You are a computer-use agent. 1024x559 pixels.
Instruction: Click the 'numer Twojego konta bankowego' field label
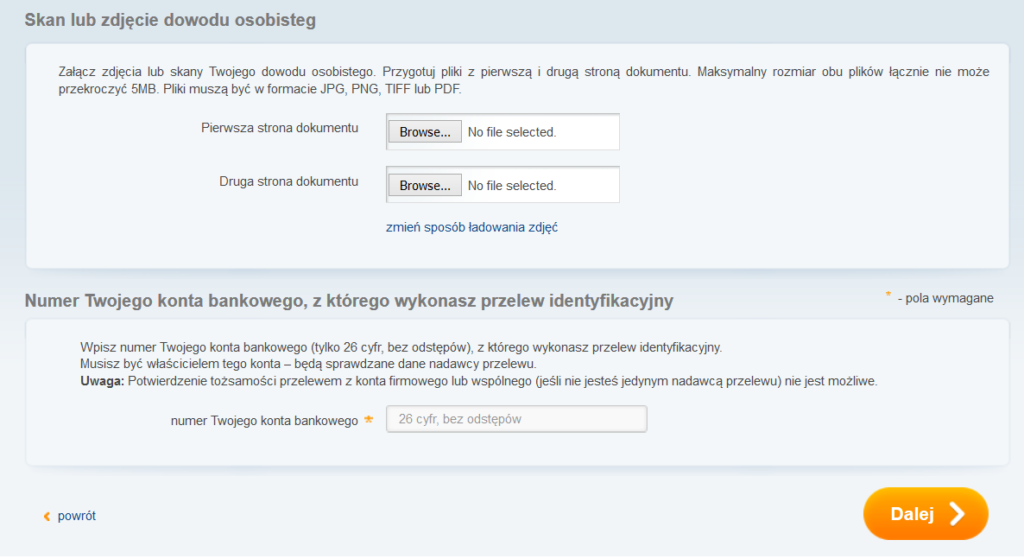click(264, 421)
